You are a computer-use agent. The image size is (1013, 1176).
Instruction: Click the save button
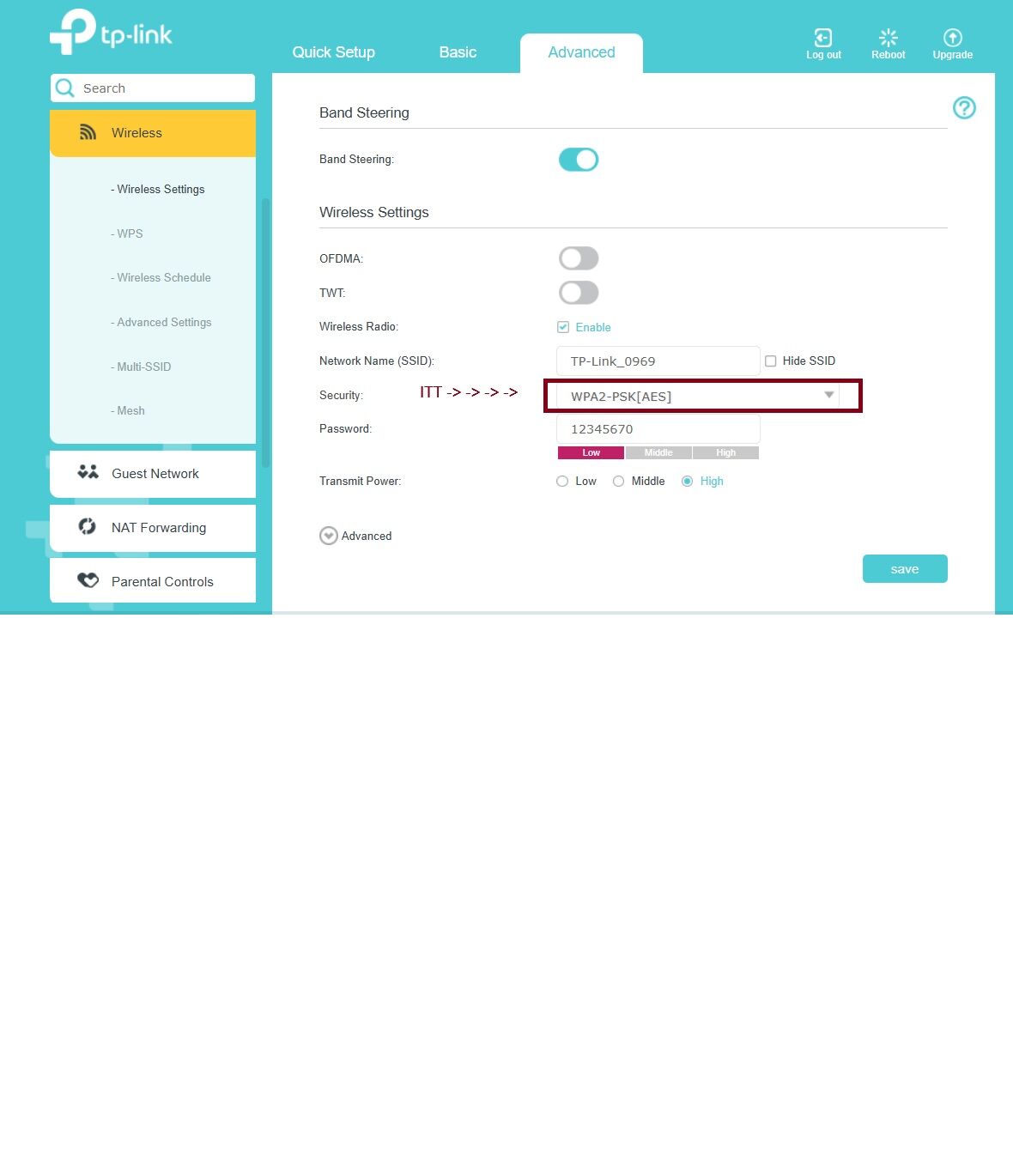point(905,568)
